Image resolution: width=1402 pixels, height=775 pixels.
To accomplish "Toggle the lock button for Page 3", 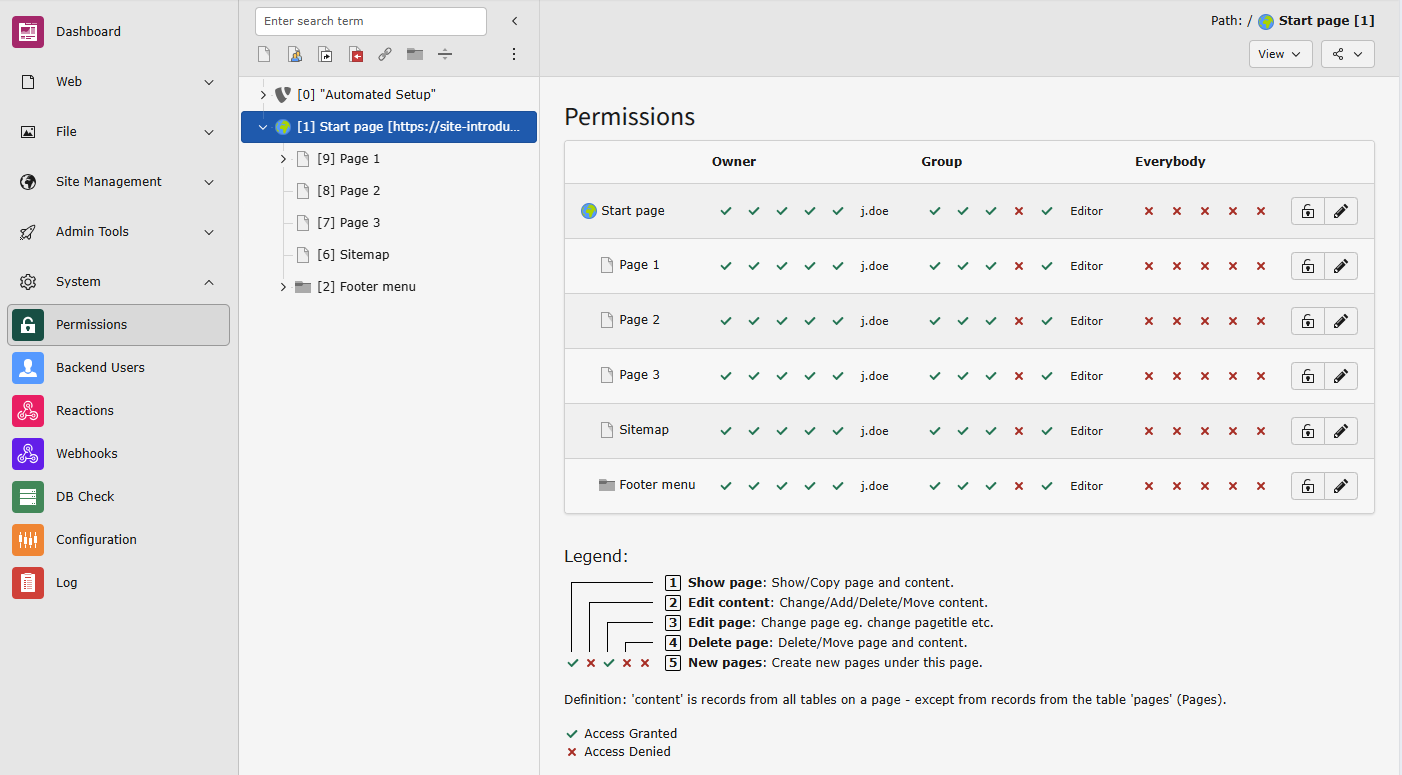I will [1307, 376].
